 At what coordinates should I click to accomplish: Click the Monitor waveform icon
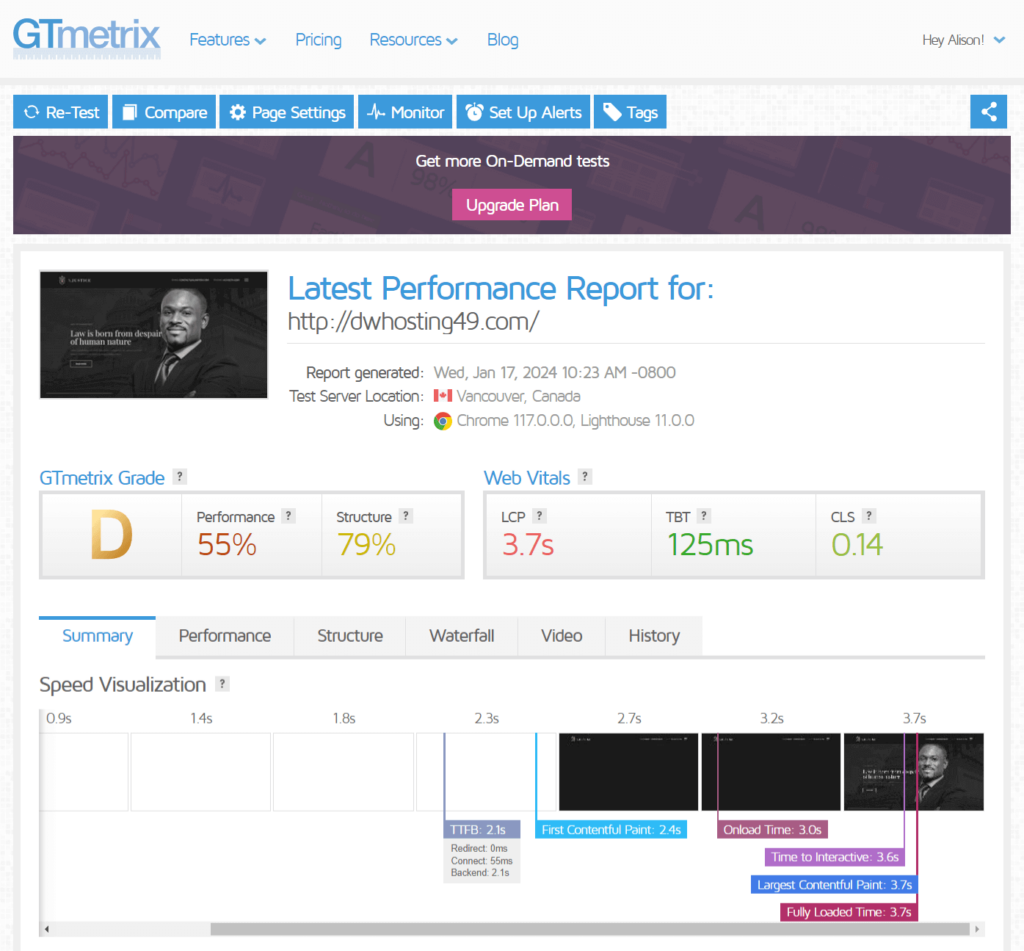pos(374,111)
